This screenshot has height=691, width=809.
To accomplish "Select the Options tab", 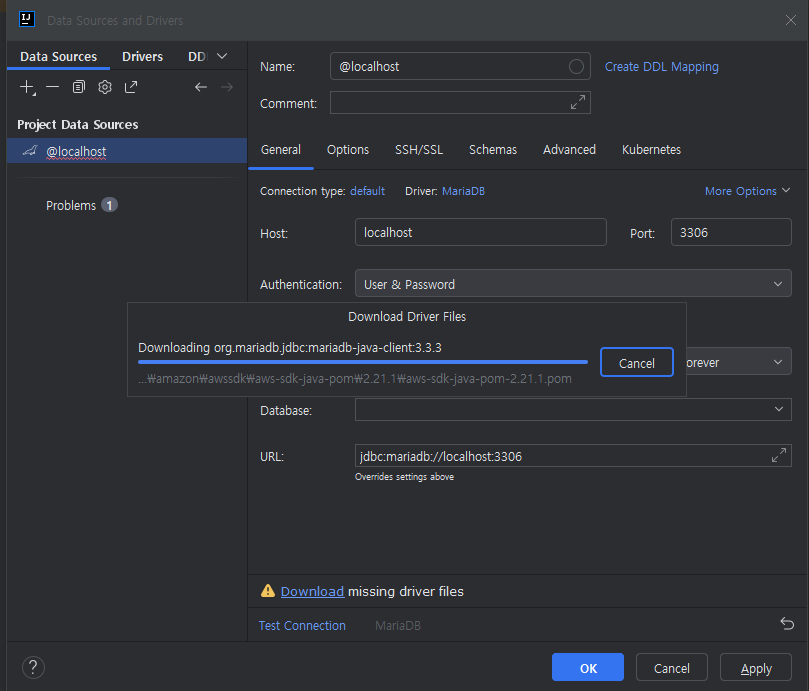I will pyautogui.click(x=348, y=150).
